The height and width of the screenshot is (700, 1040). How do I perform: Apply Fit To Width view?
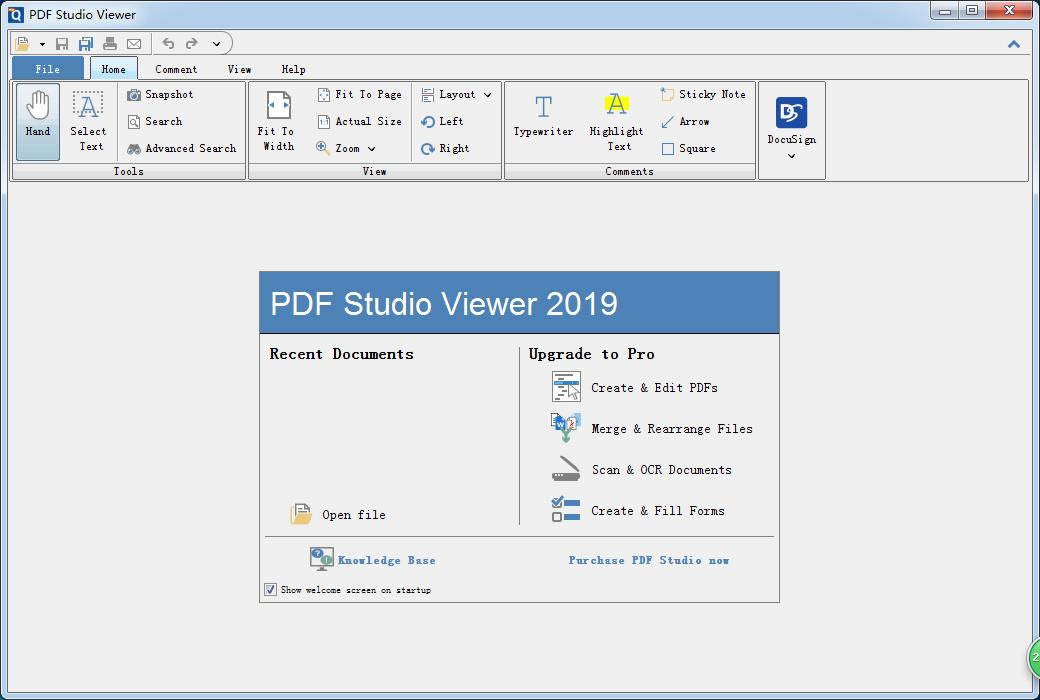click(278, 121)
